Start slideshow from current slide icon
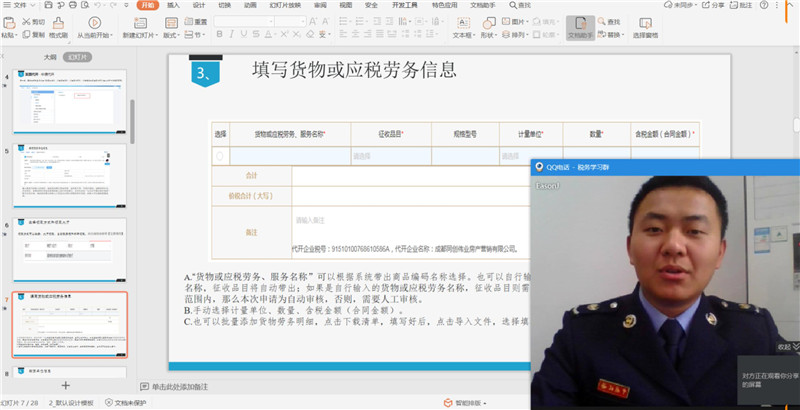 94,22
